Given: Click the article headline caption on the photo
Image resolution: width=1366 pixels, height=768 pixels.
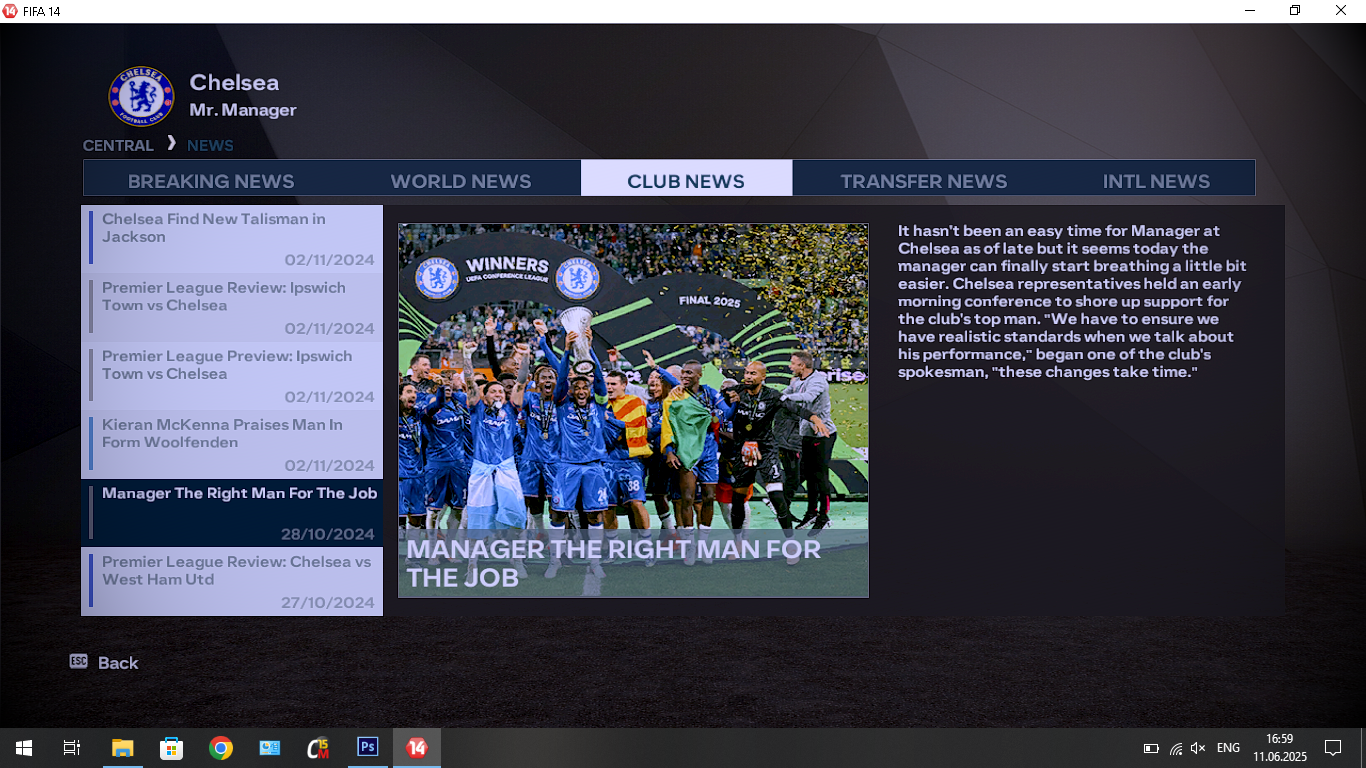Looking at the screenshot, I should [x=613, y=562].
